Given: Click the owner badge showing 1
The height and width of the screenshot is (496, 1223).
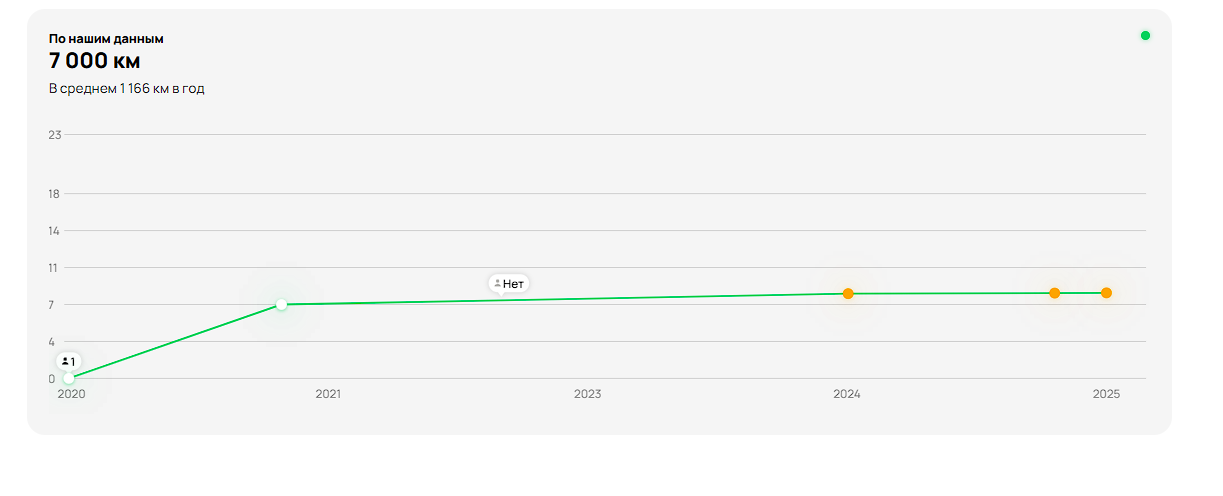Looking at the screenshot, I should tap(68, 361).
